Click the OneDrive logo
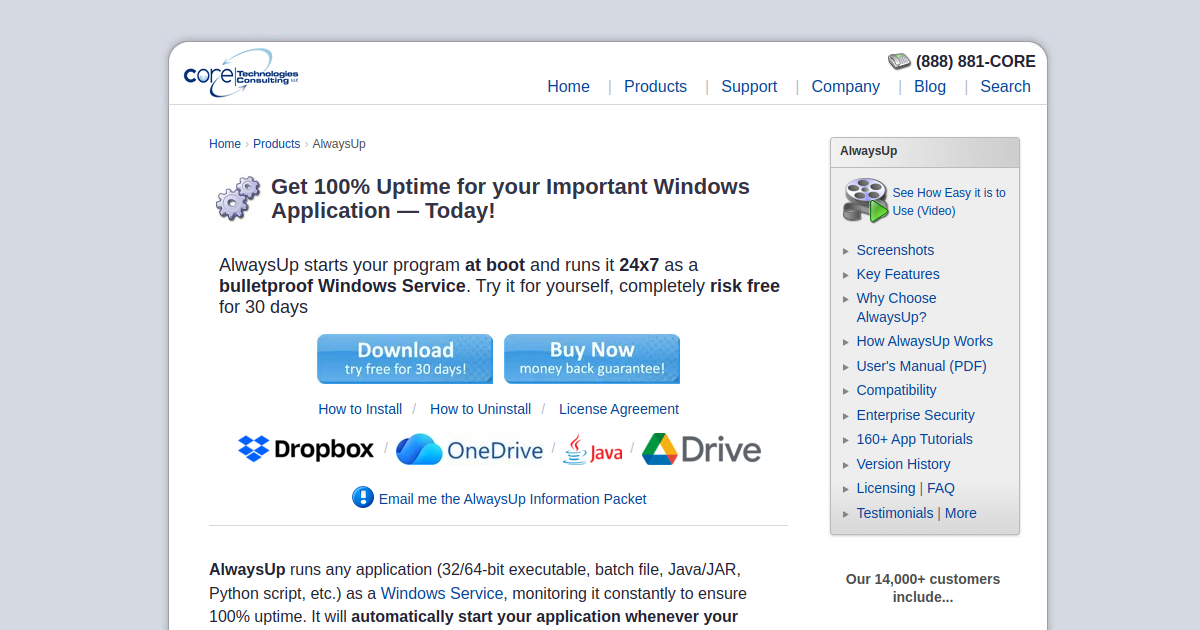 469,450
